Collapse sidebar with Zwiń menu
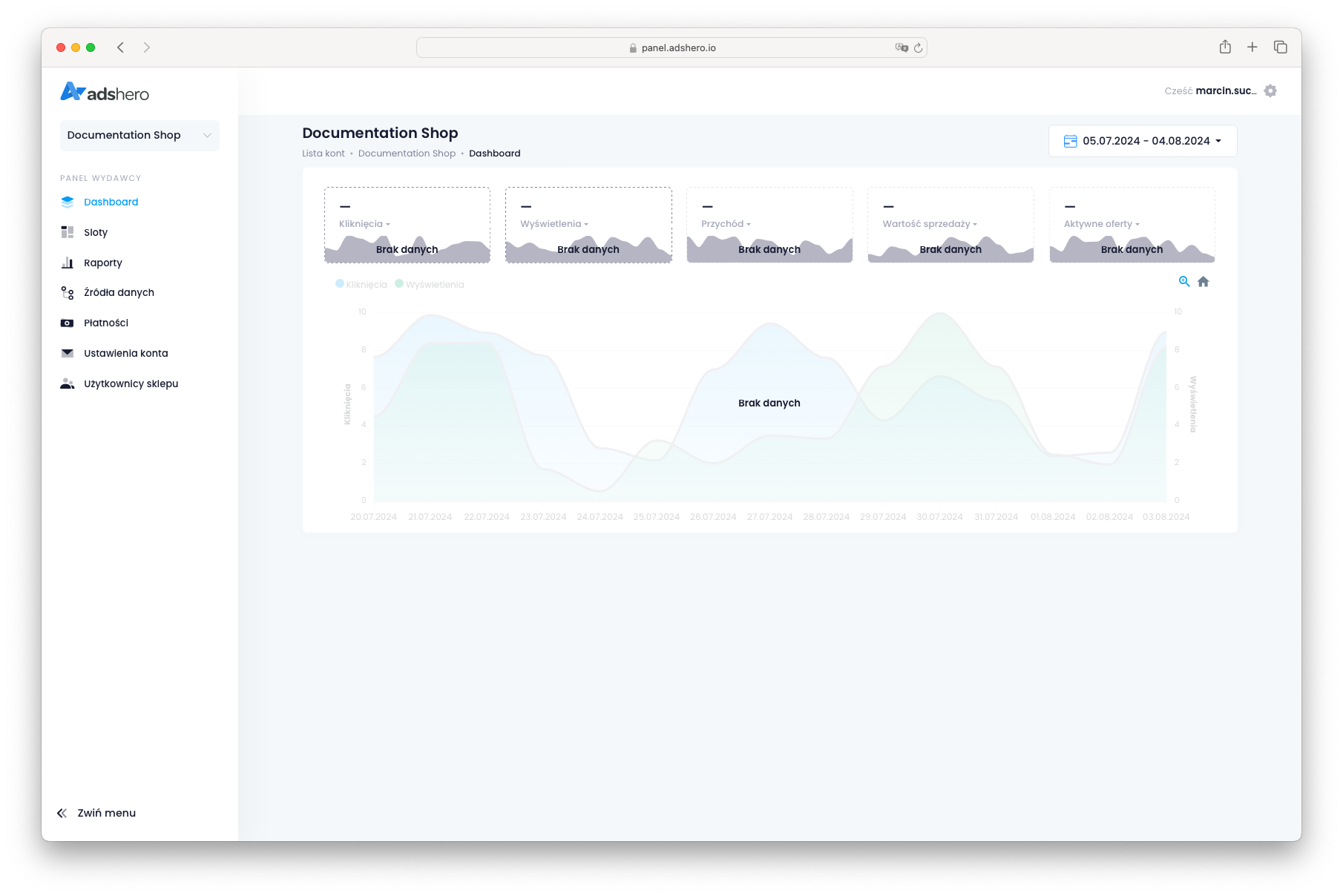 click(96, 813)
